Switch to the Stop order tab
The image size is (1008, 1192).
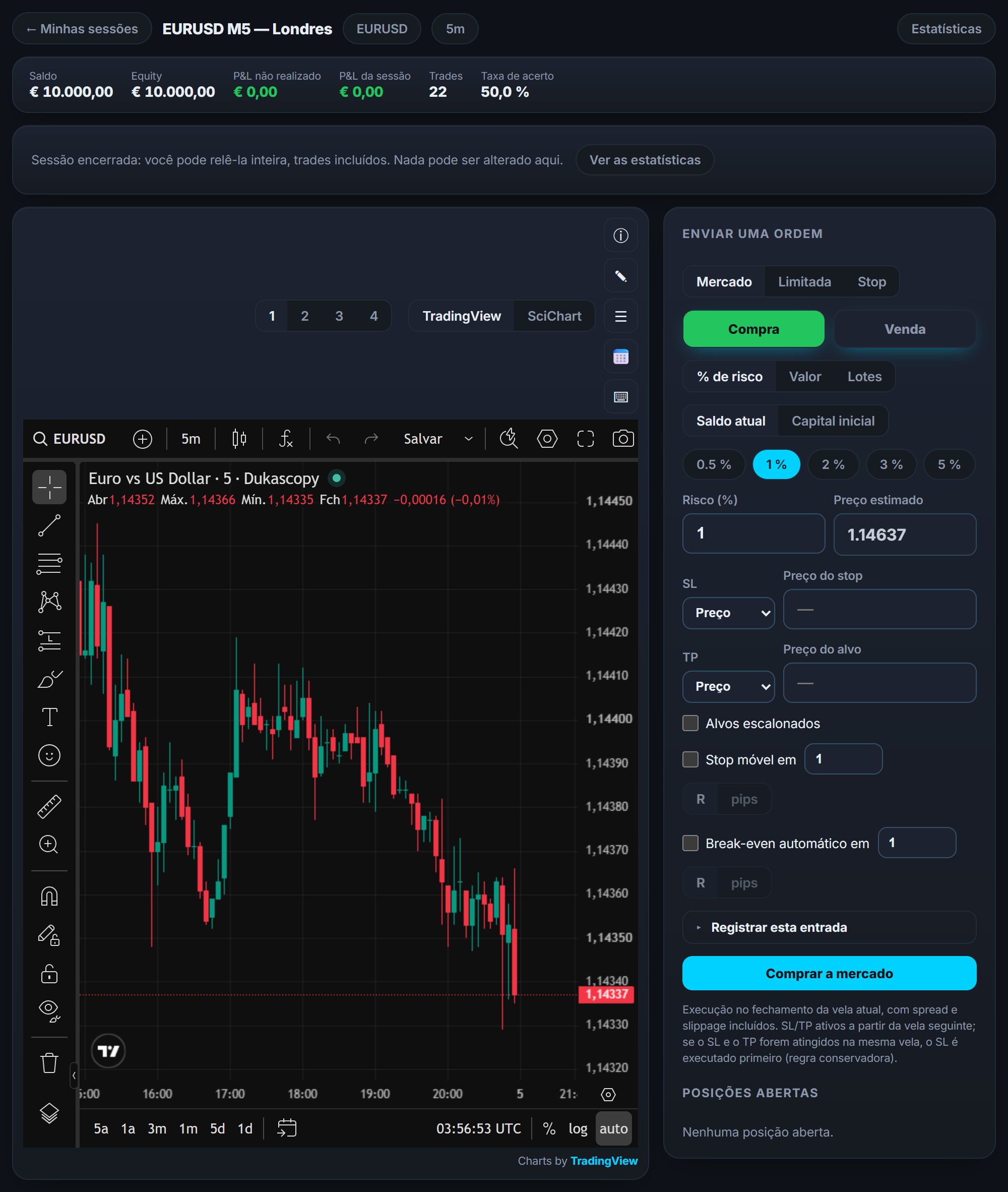pos(871,282)
